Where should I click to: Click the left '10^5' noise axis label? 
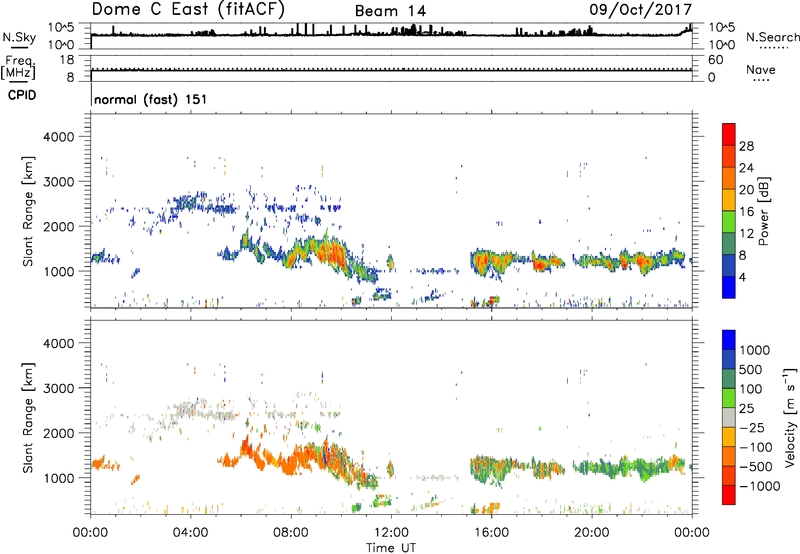61,28
